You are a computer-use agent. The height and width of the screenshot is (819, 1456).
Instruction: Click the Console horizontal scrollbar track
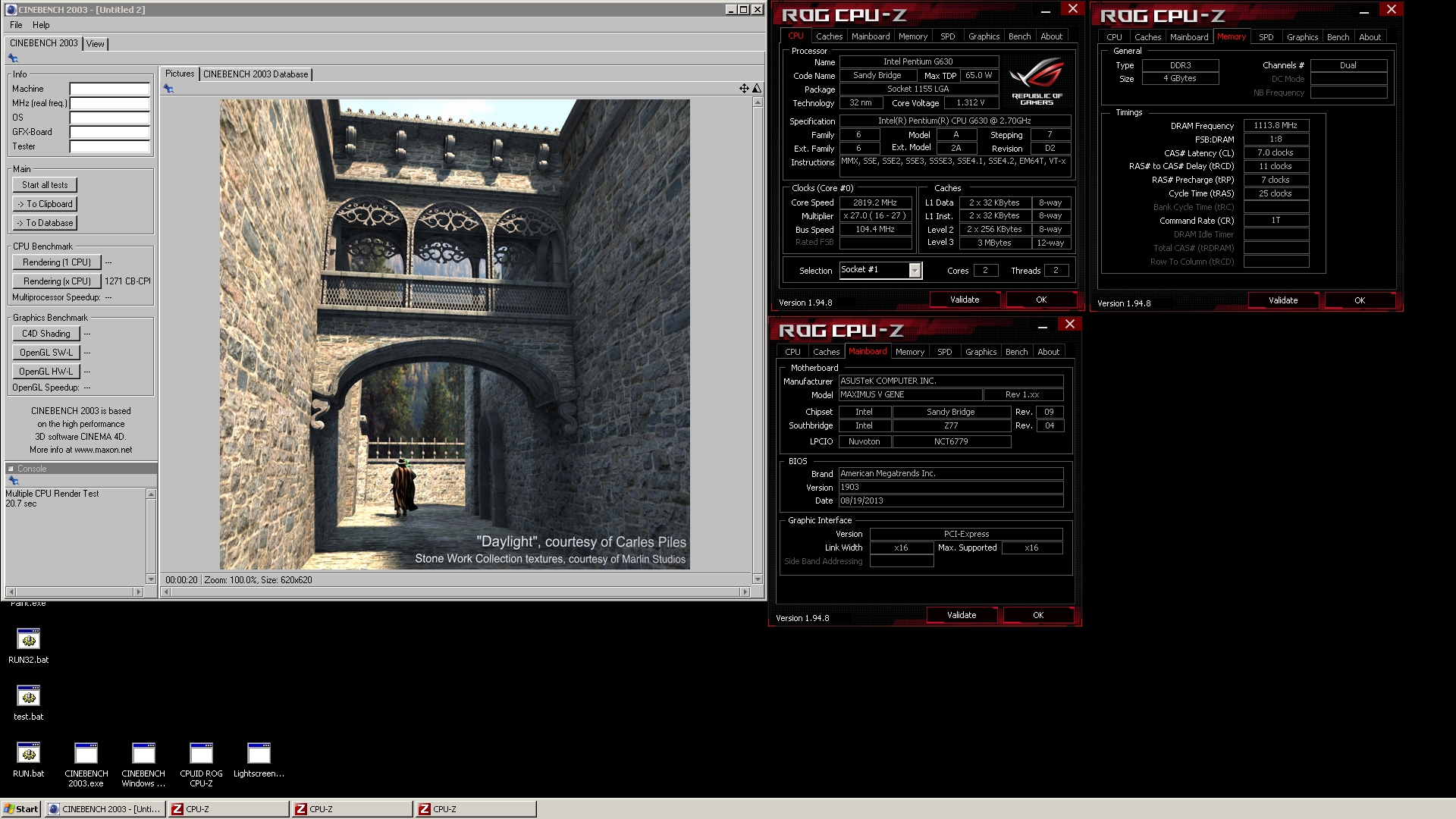point(74,591)
